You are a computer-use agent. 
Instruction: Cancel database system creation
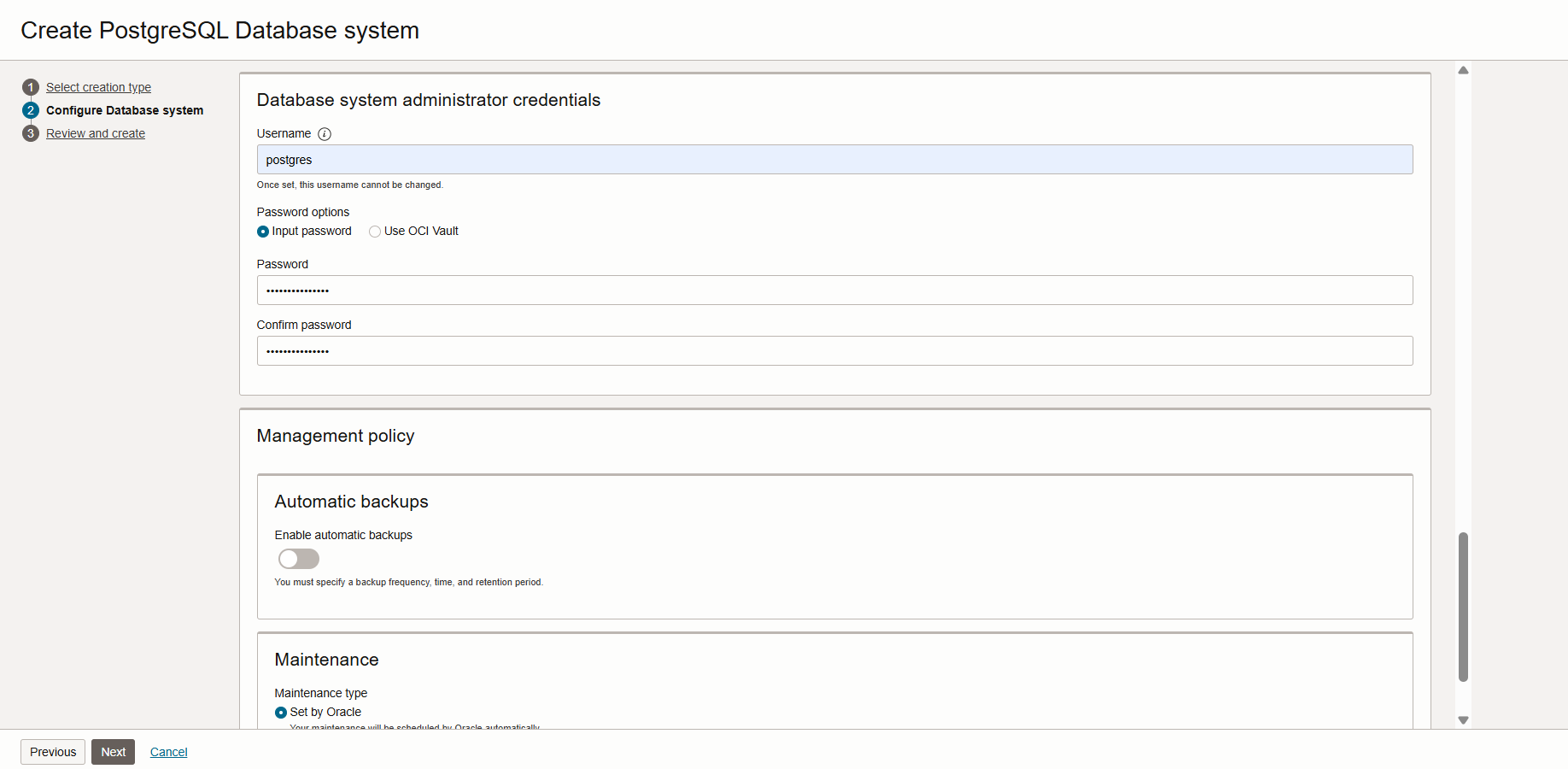point(168,752)
